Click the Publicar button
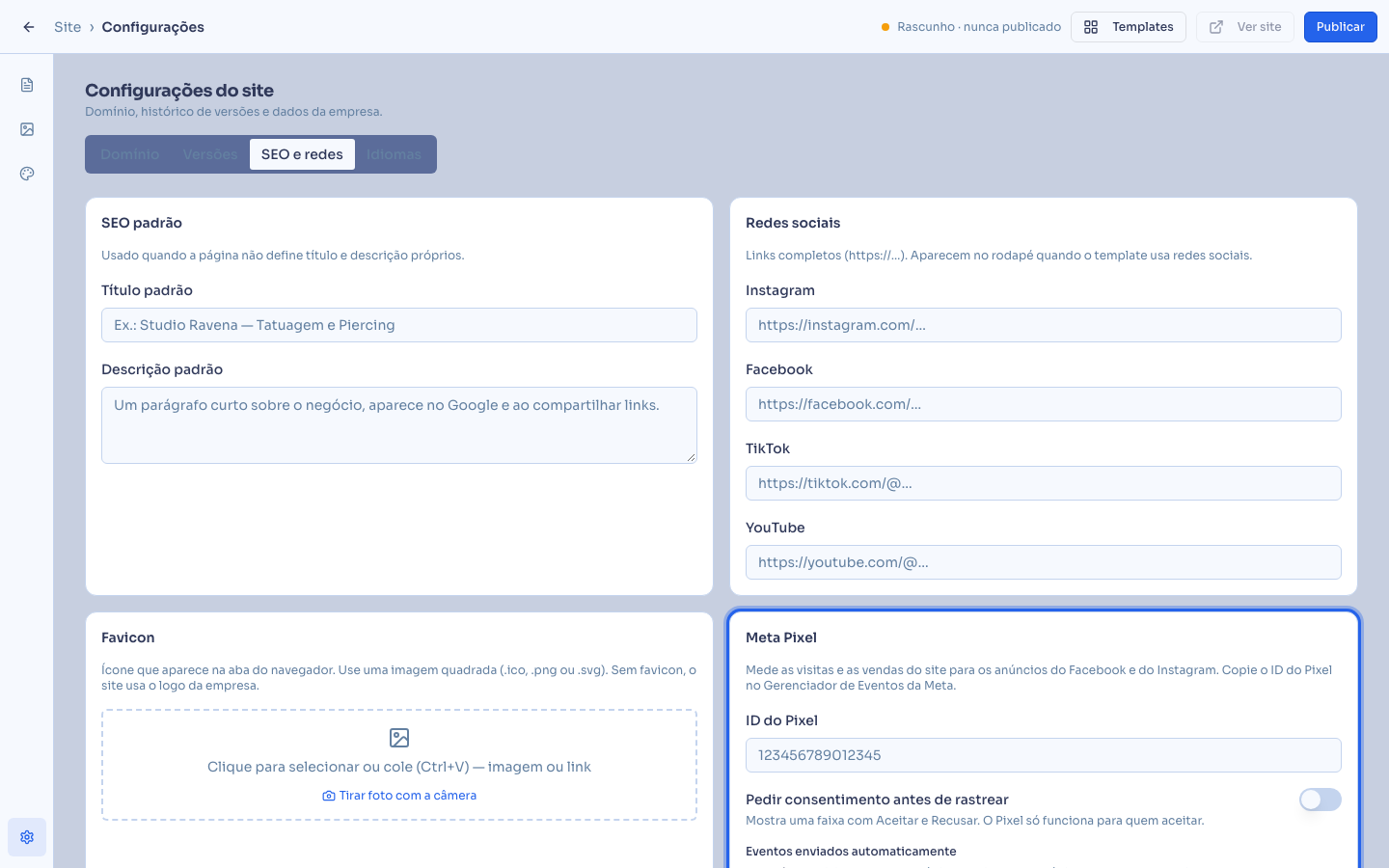1389x868 pixels. tap(1341, 27)
